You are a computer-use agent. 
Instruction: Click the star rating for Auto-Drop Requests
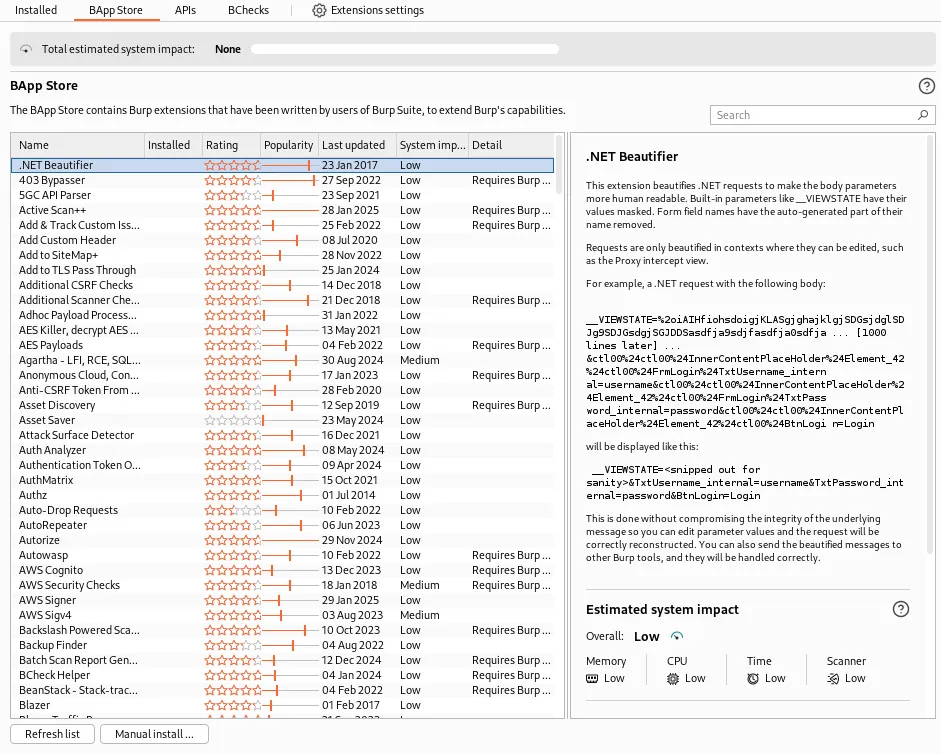(233, 510)
